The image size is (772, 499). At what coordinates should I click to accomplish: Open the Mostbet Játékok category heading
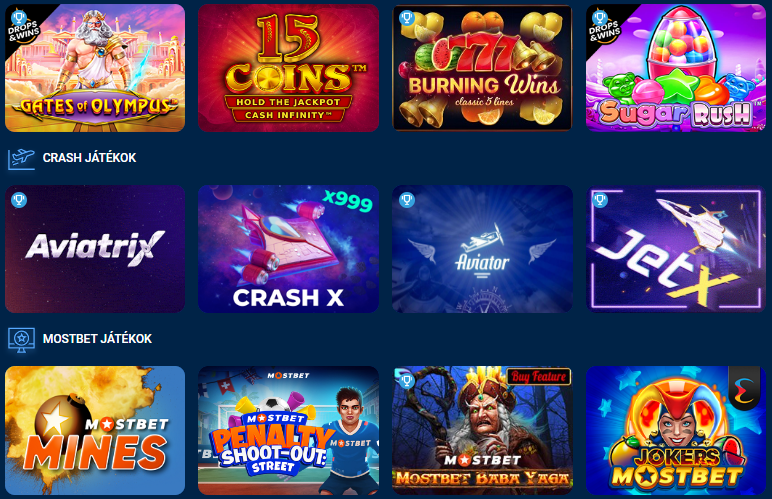pyautogui.click(x=97, y=339)
